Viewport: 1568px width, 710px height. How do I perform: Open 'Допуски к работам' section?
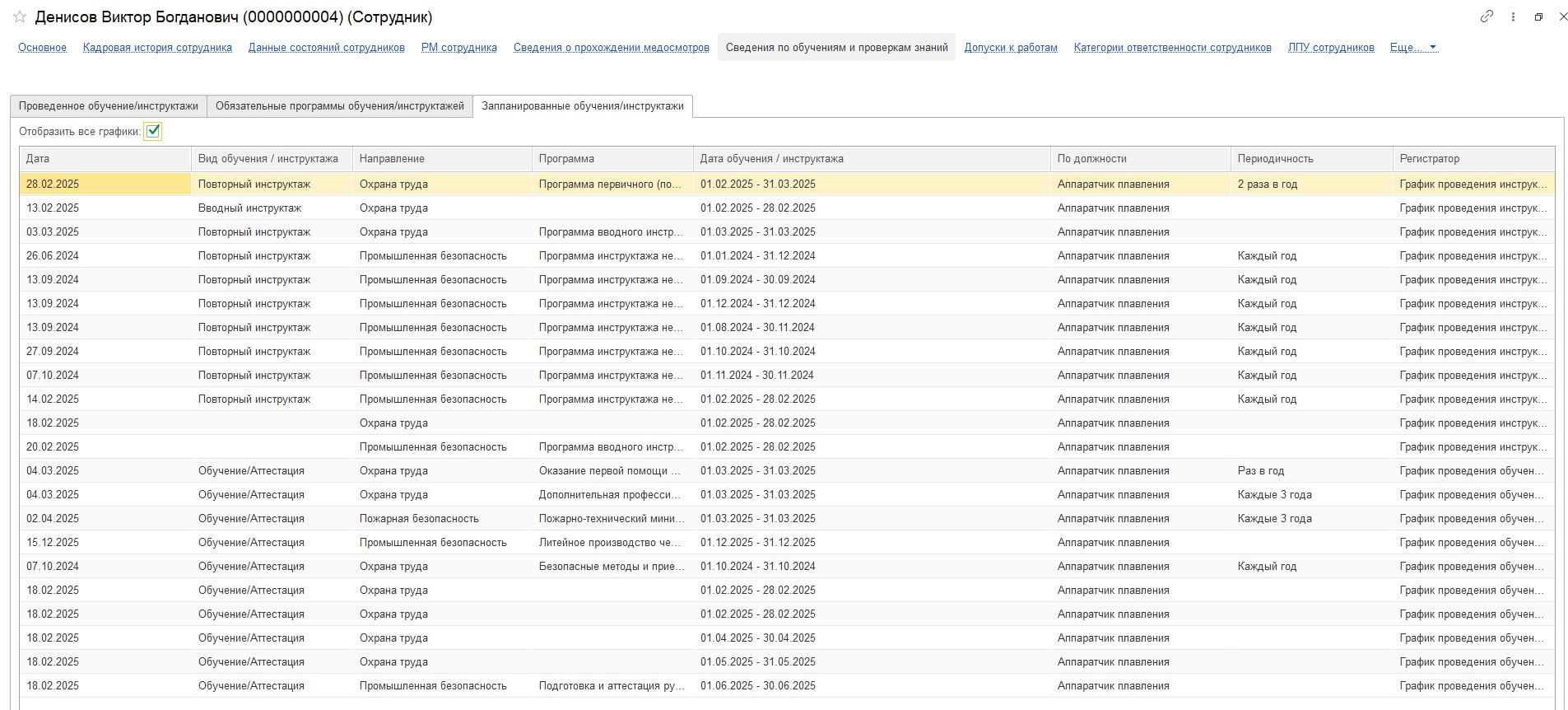tap(1011, 48)
